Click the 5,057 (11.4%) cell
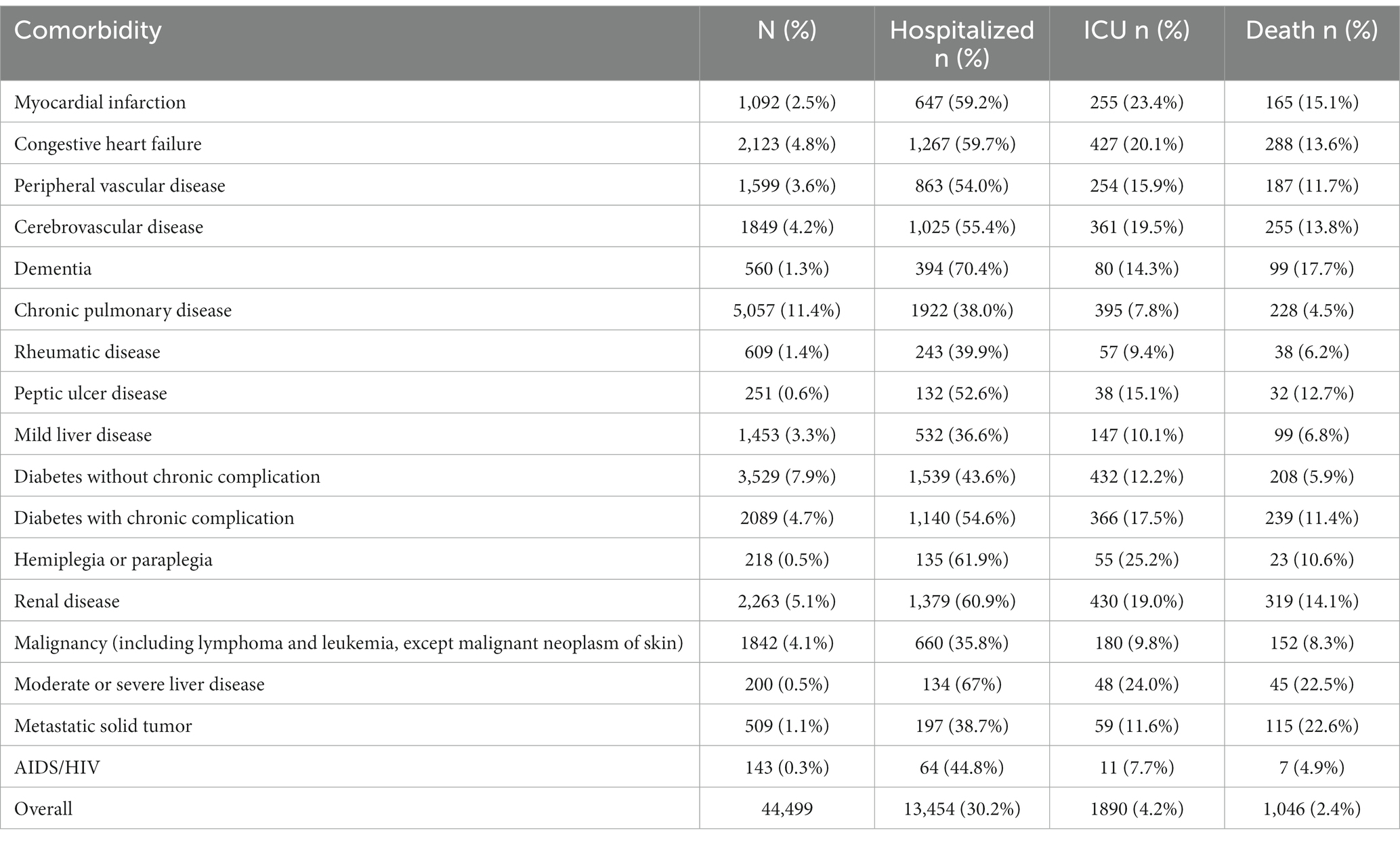Screen dimensions: 1400x841 pyautogui.click(x=786, y=310)
